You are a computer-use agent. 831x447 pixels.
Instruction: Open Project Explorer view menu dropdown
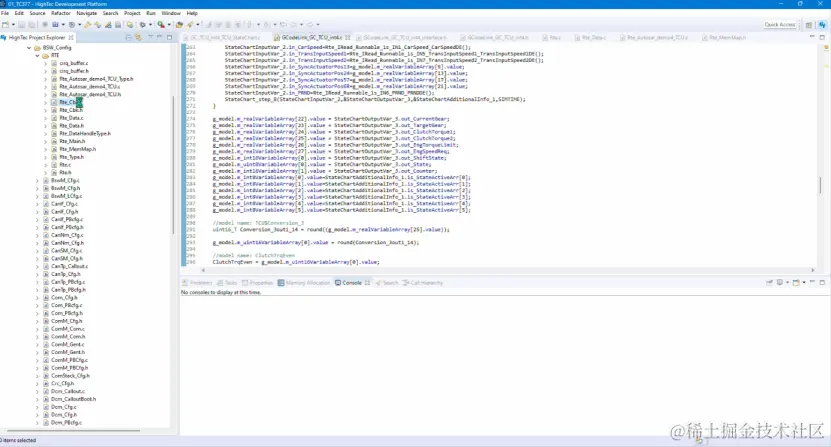coord(151,37)
